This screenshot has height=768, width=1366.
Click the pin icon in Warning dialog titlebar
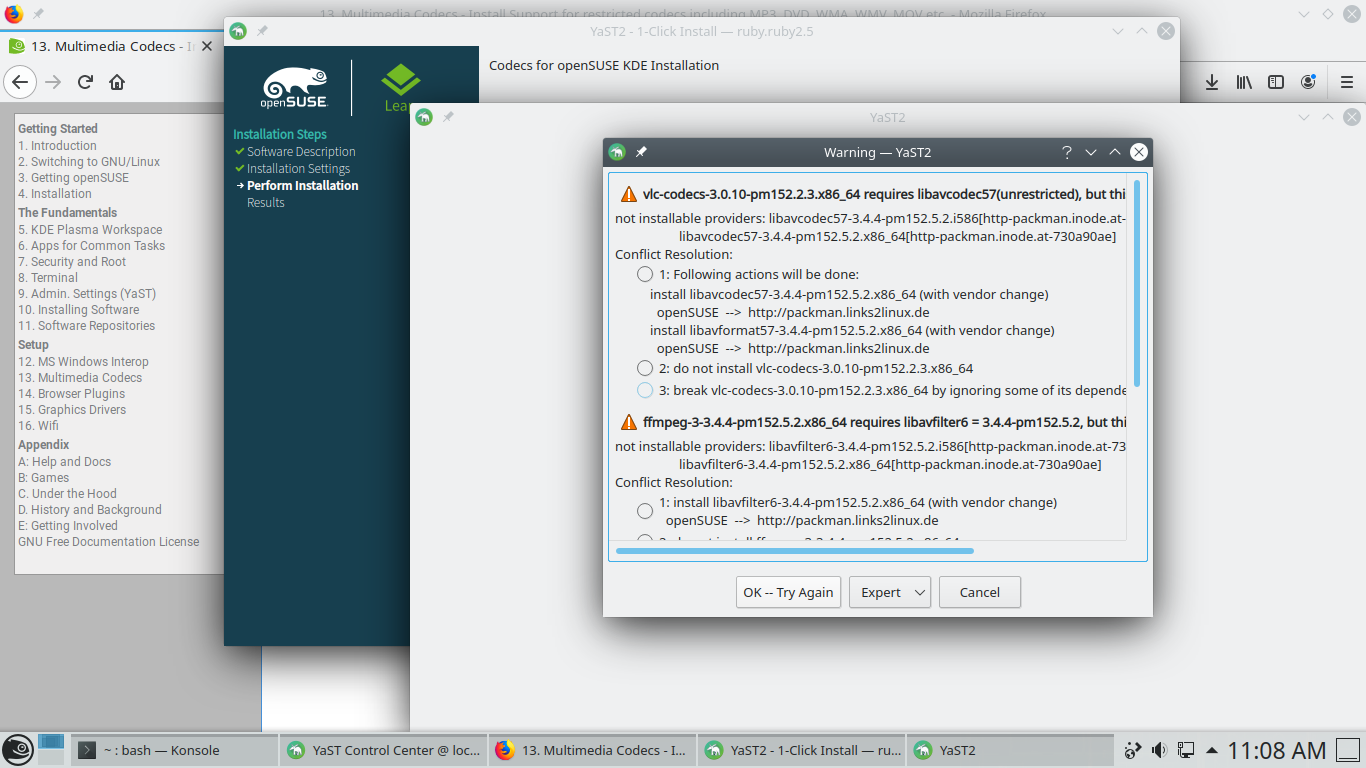(641, 152)
